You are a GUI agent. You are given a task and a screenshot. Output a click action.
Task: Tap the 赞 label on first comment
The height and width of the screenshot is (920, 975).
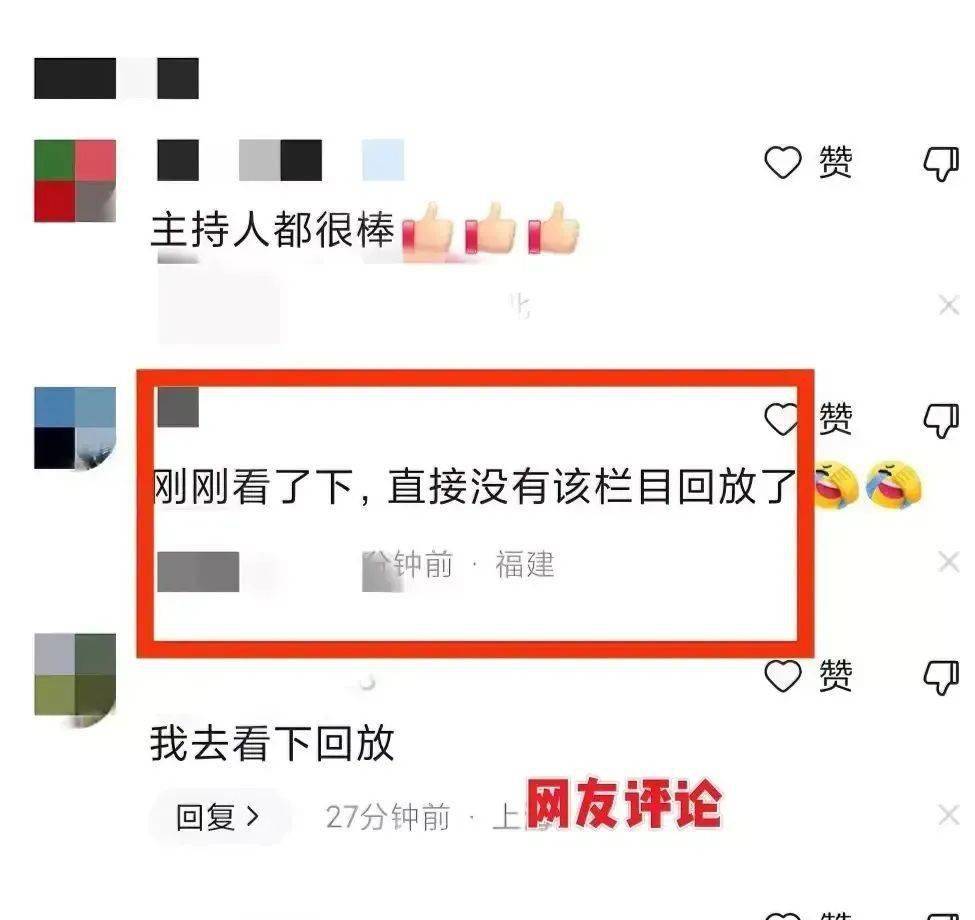click(836, 162)
